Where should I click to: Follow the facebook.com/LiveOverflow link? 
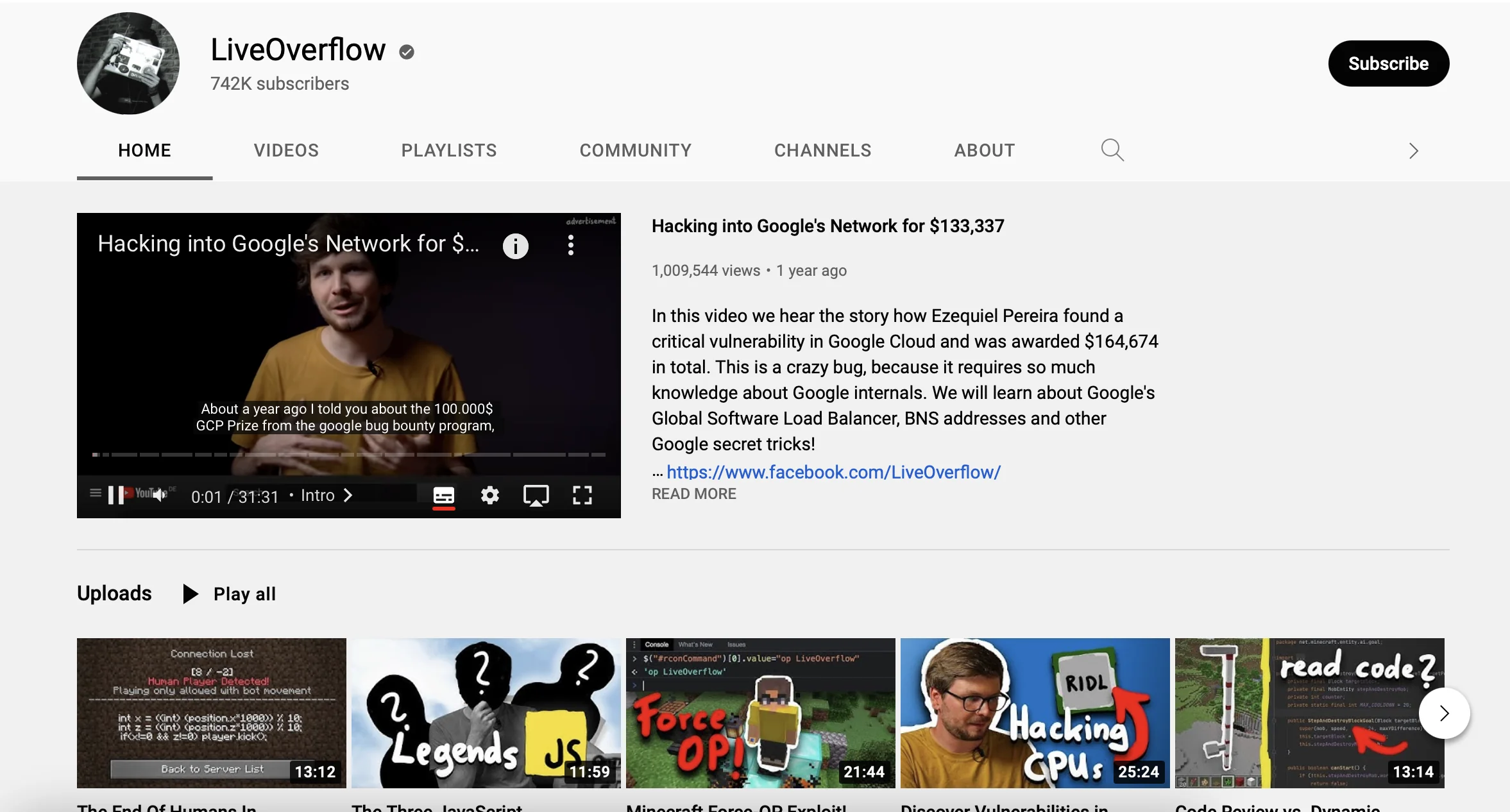click(x=834, y=472)
